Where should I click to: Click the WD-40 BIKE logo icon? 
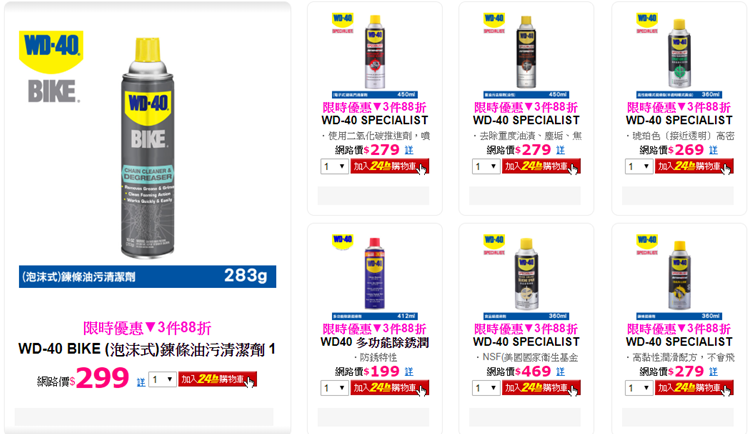(51, 66)
